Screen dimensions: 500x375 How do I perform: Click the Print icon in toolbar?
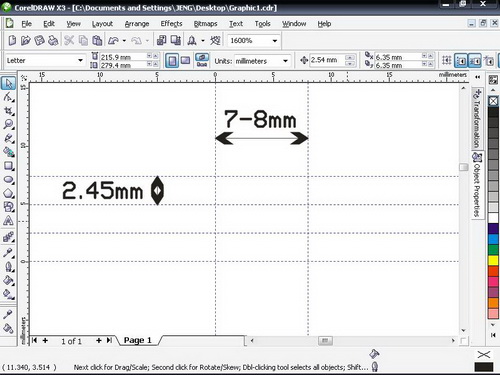54,40
